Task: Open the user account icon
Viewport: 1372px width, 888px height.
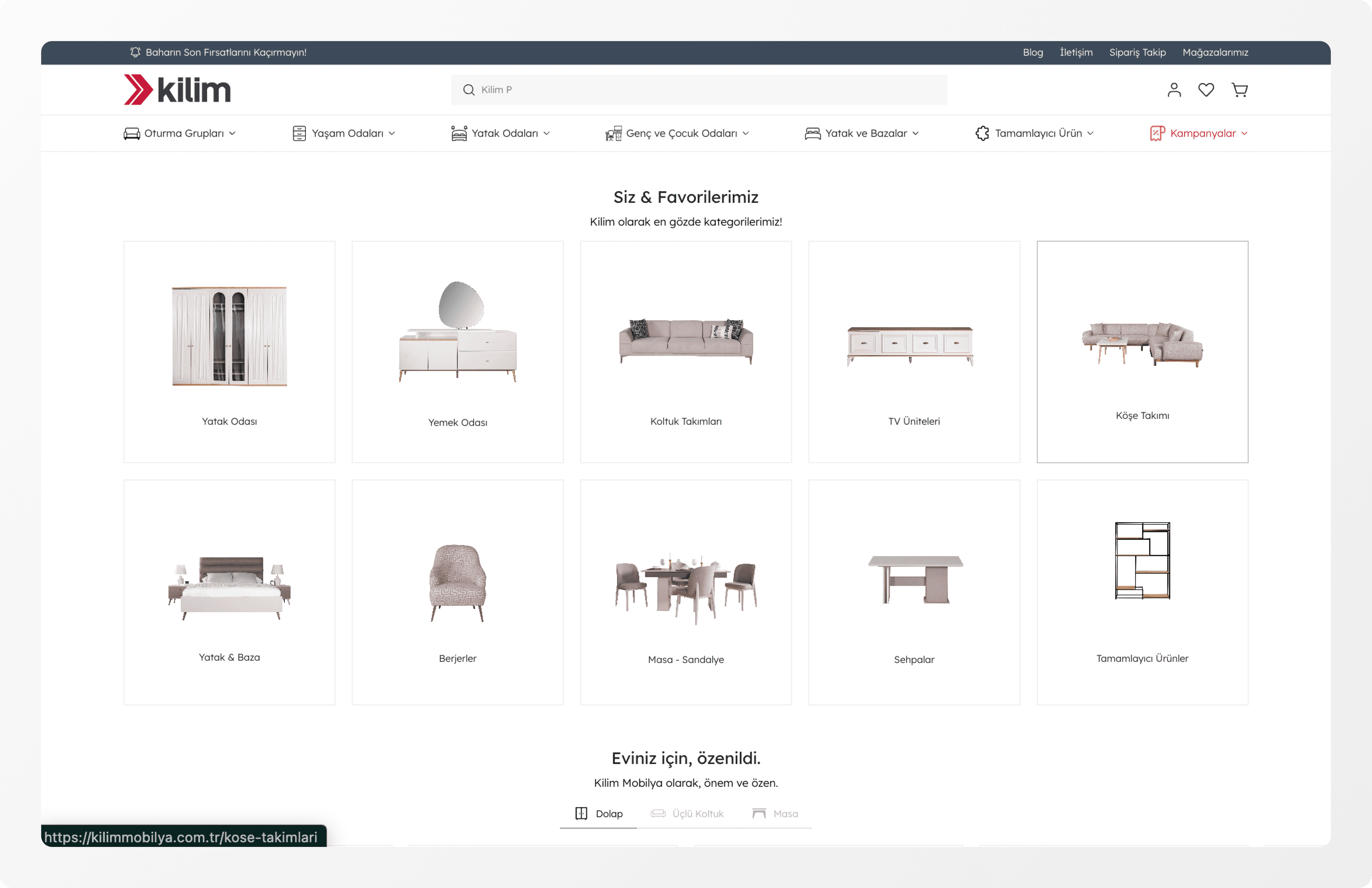Action: (1174, 90)
